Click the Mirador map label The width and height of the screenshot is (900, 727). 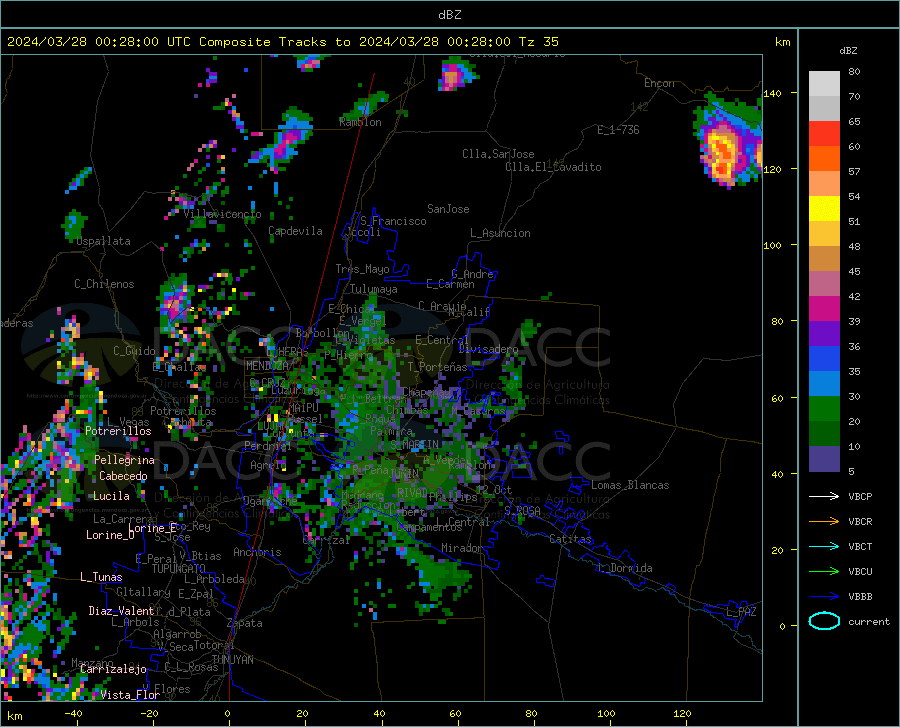[461, 548]
